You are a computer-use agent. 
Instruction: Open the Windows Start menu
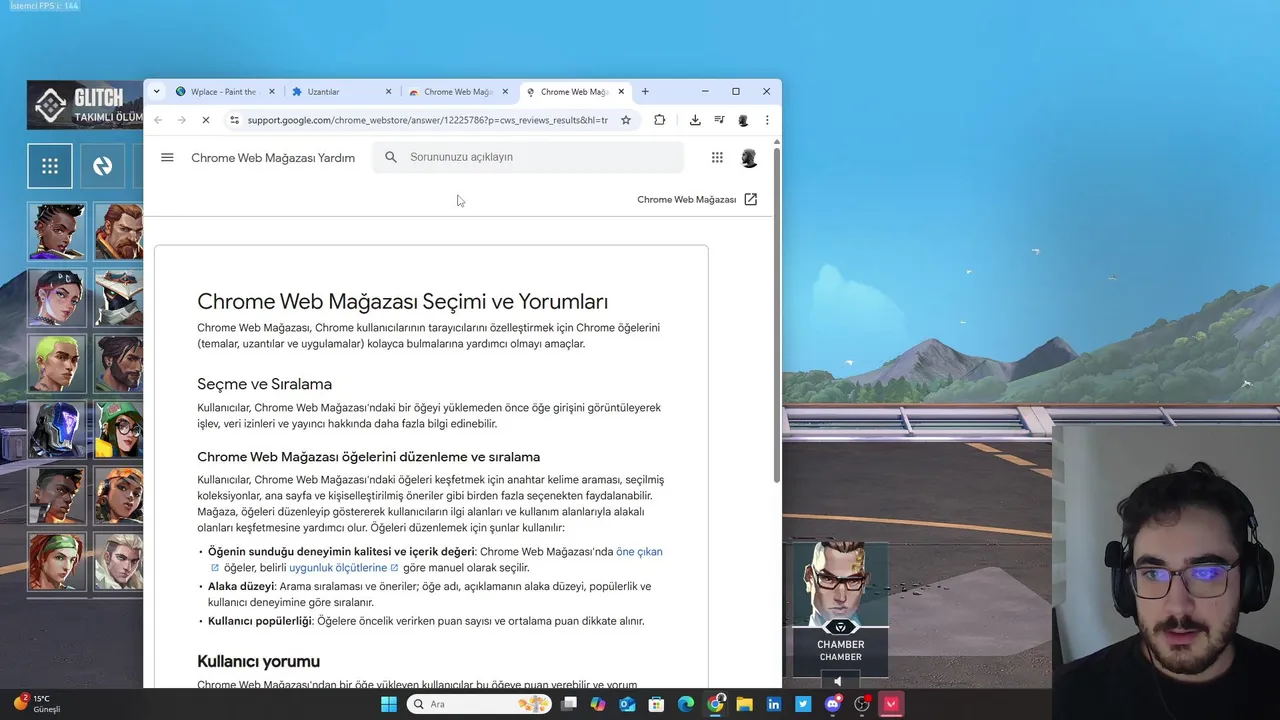(388, 704)
